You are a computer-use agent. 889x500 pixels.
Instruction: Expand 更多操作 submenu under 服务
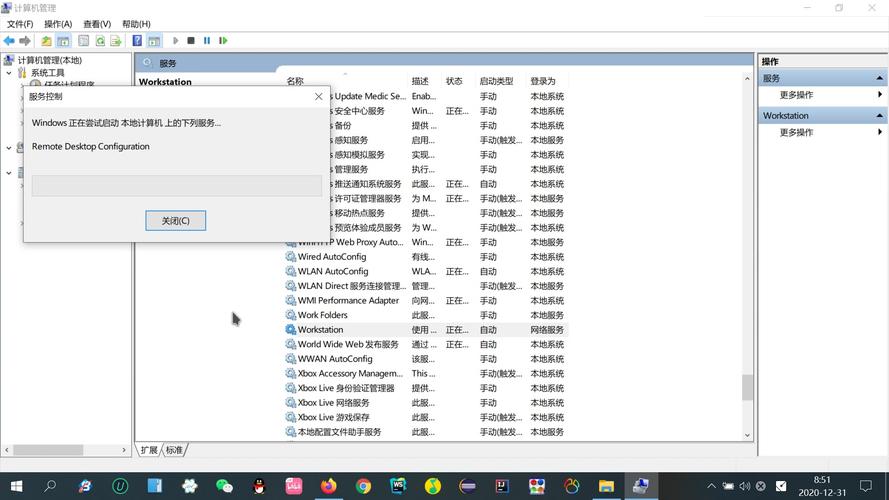(879, 95)
